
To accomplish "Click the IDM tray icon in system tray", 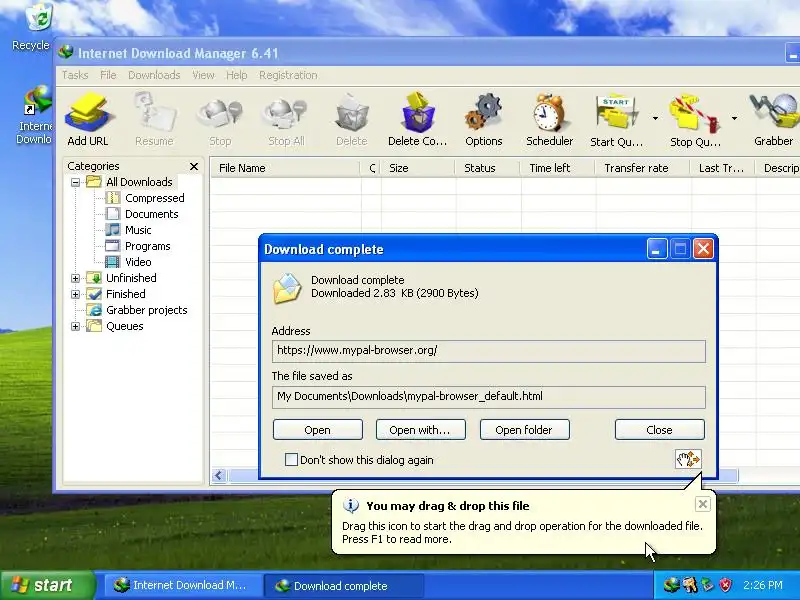I will [671, 585].
